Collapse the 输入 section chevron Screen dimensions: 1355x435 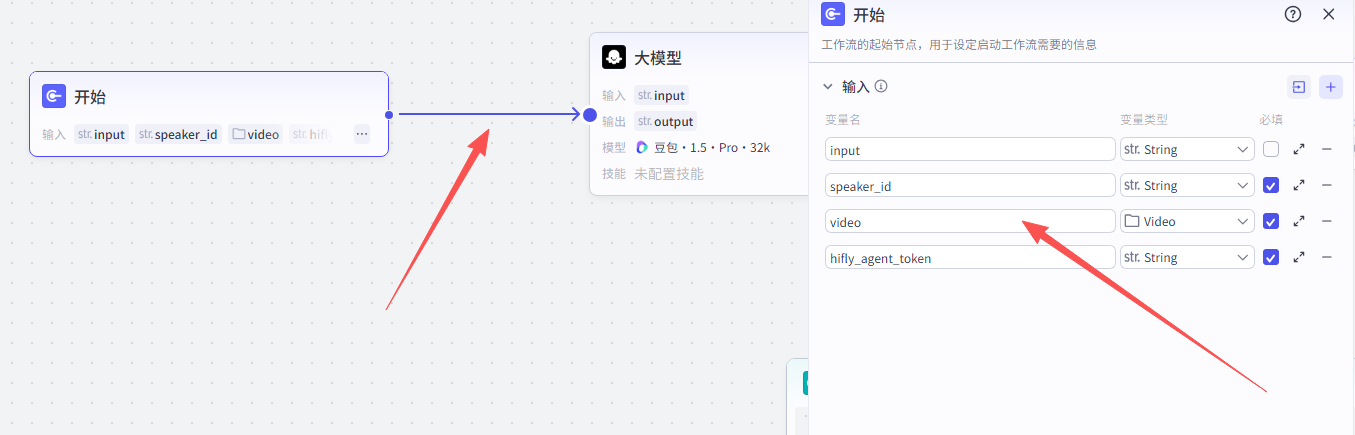click(828, 87)
